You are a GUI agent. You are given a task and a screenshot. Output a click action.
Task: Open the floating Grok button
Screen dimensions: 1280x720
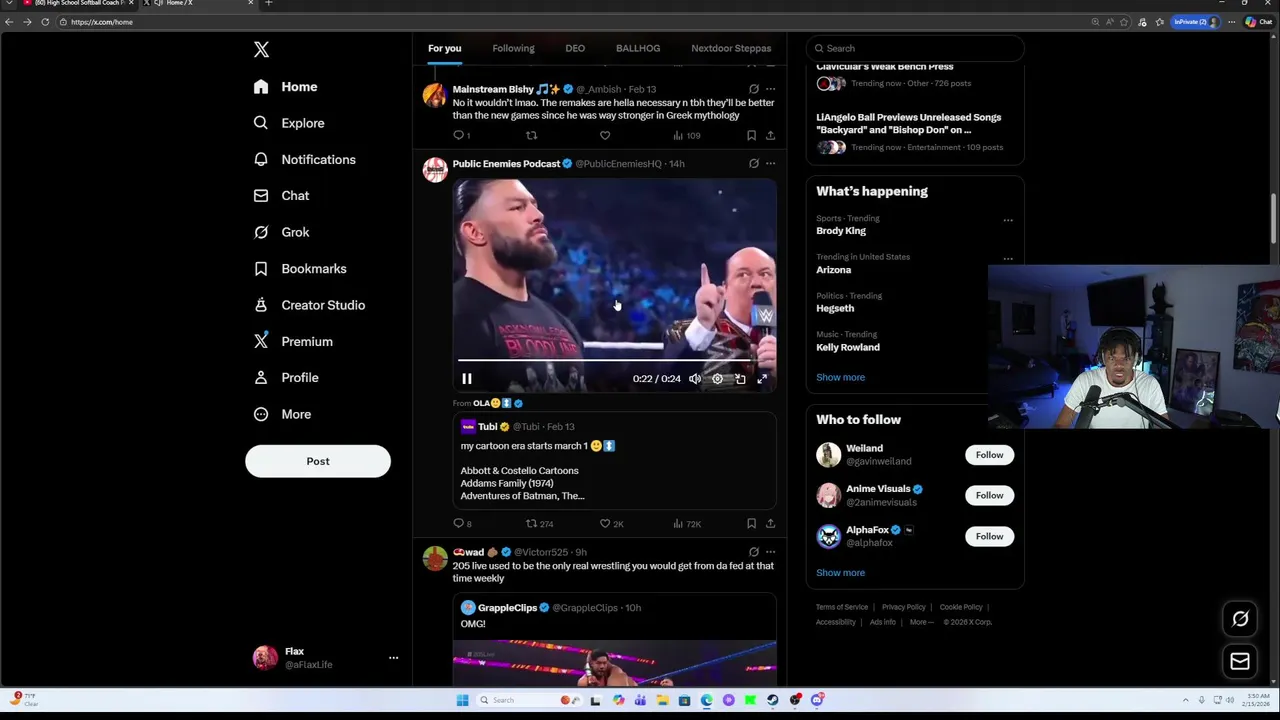[1240, 619]
